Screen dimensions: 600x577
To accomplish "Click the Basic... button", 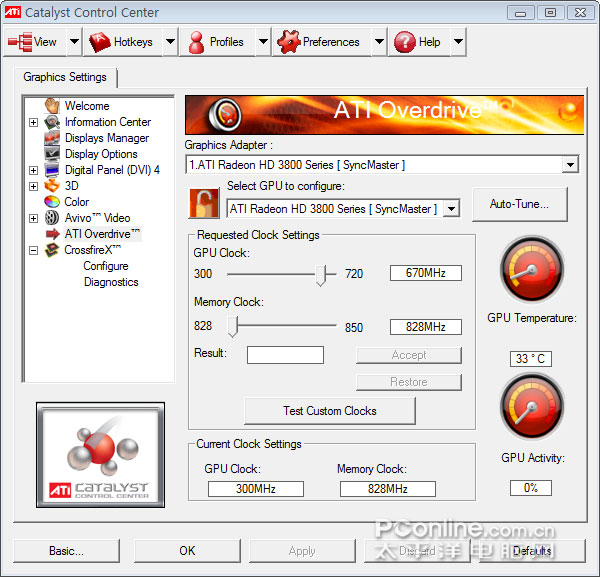I will tap(66, 551).
